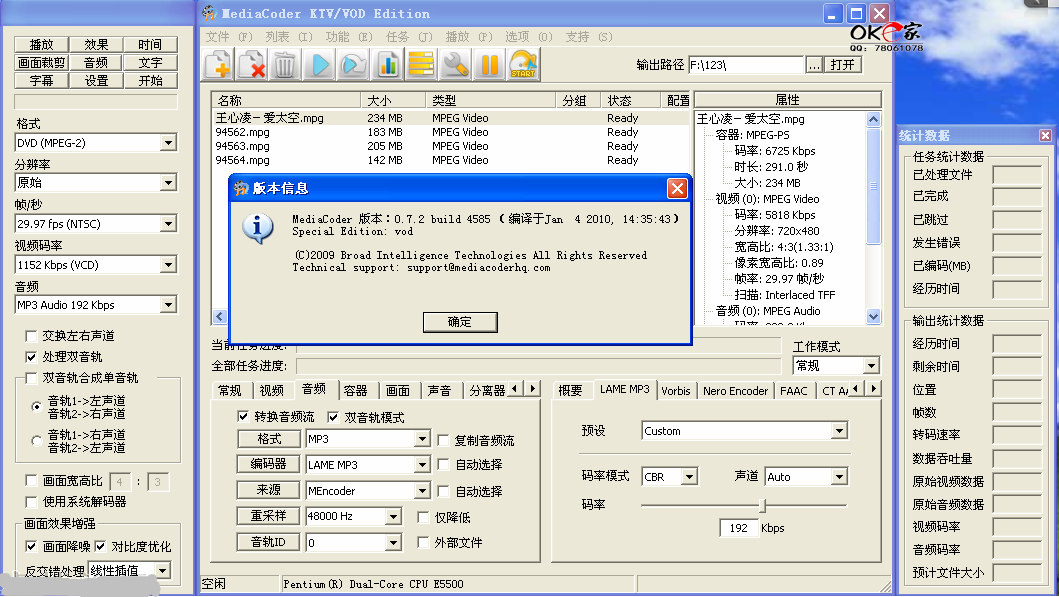
Task: Click the blue play toolbar icon
Action: coord(319,65)
